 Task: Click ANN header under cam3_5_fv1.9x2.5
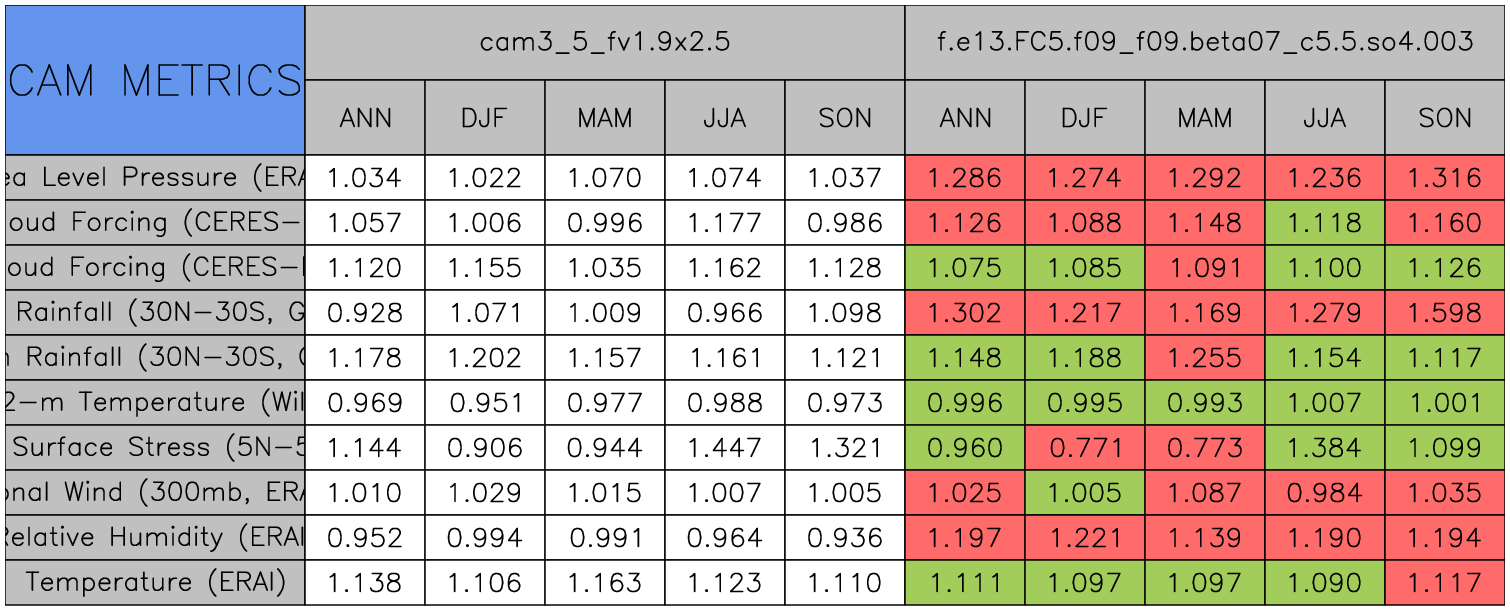pos(365,118)
